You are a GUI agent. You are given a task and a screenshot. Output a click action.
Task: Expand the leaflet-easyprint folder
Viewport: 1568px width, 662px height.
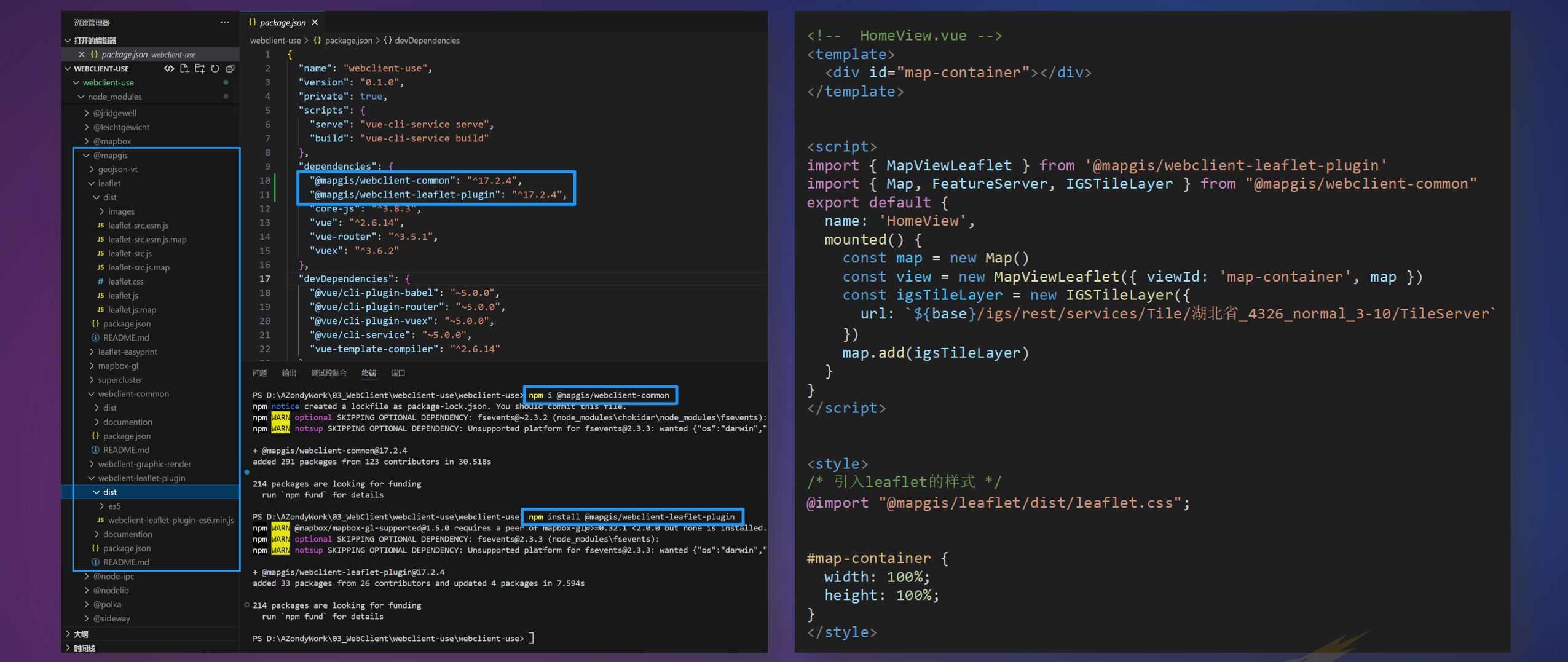(x=92, y=352)
